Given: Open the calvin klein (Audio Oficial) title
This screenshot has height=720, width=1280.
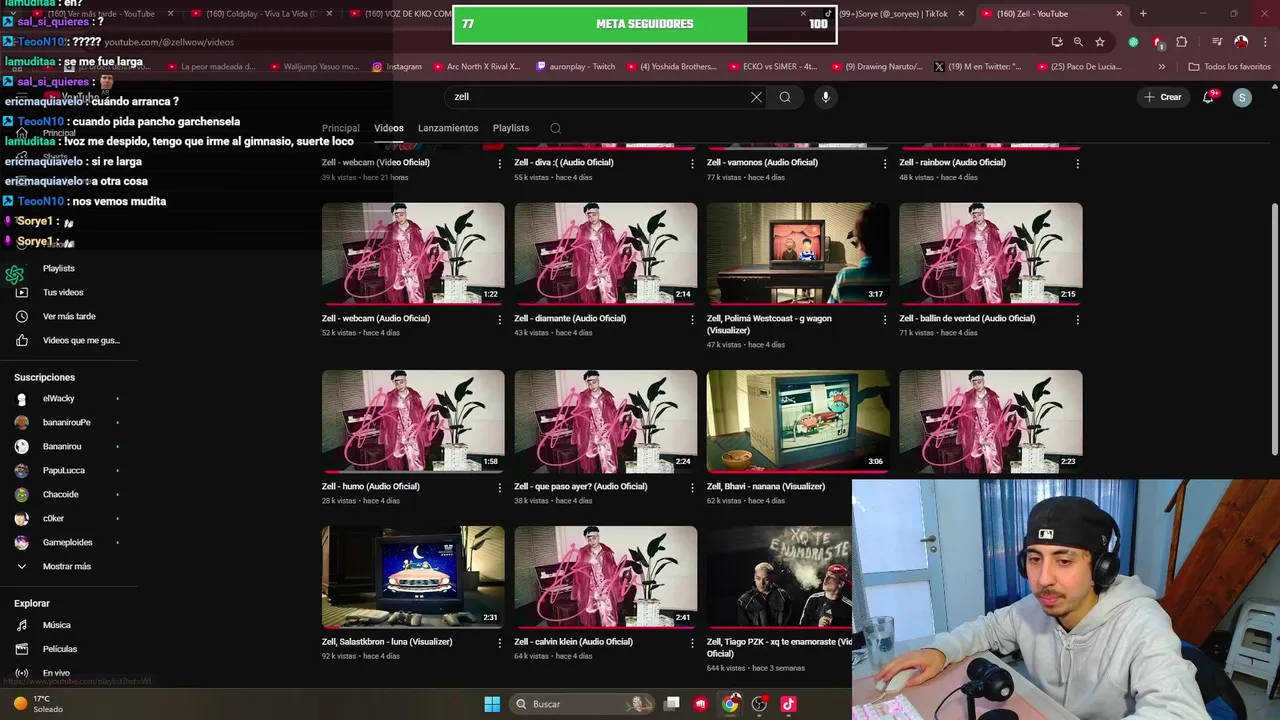Looking at the screenshot, I should point(573,642).
